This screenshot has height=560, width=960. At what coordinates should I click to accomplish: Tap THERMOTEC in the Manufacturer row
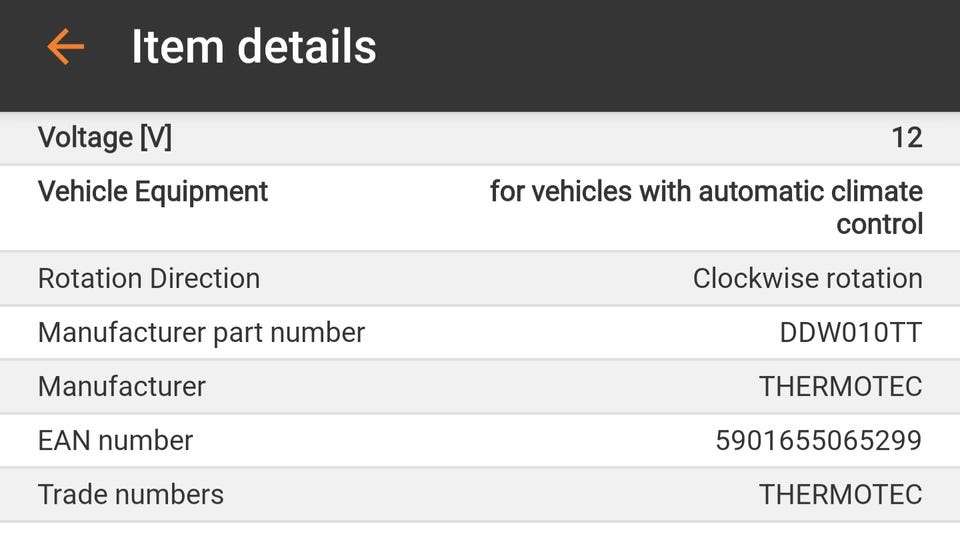coord(840,386)
